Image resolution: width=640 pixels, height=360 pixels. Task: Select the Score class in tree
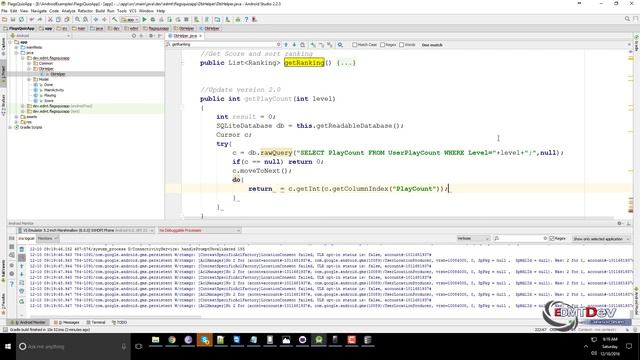pyautogui.click(x=49, y=100)
